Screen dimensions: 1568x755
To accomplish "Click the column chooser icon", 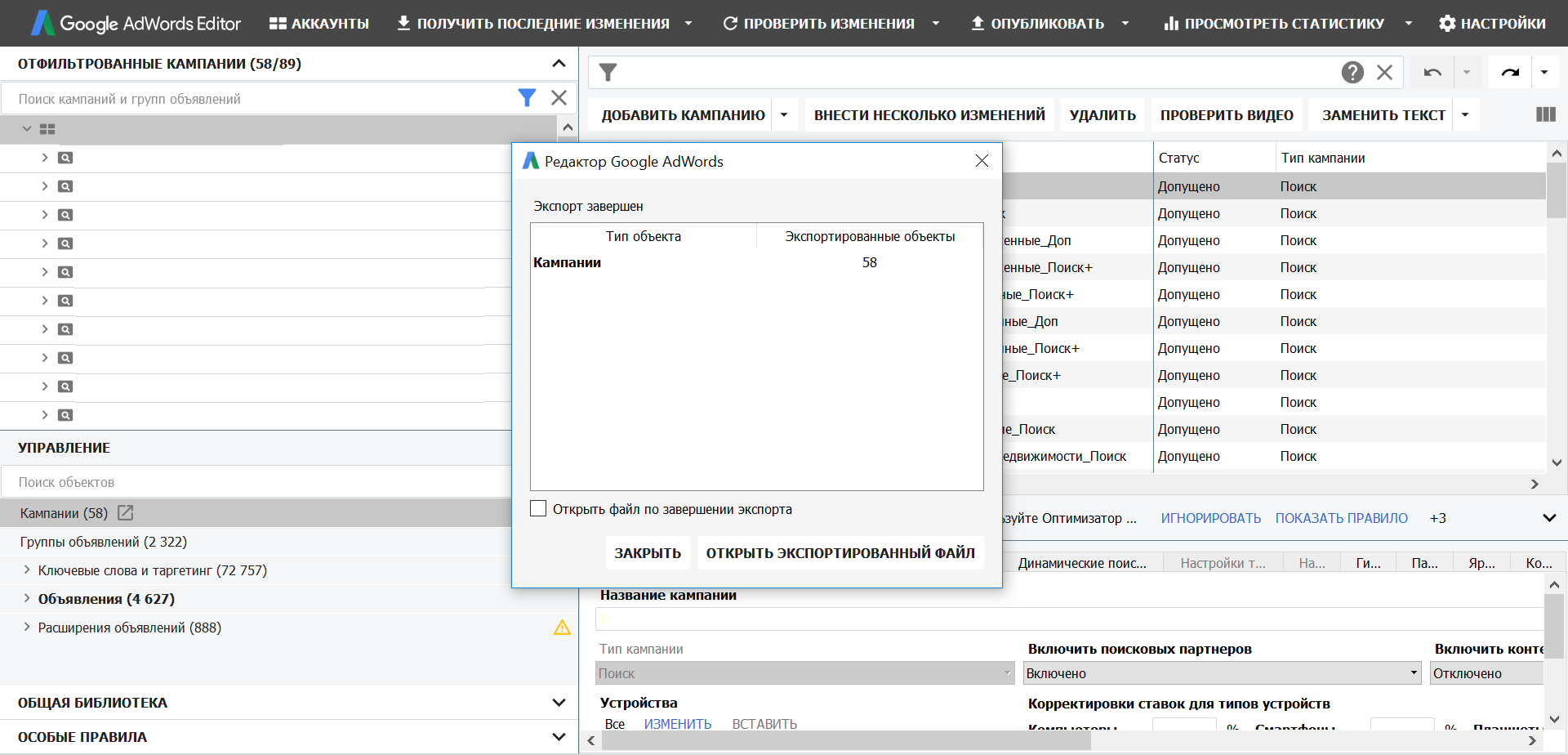I will pyautogui.click(x=1545, y=114).
